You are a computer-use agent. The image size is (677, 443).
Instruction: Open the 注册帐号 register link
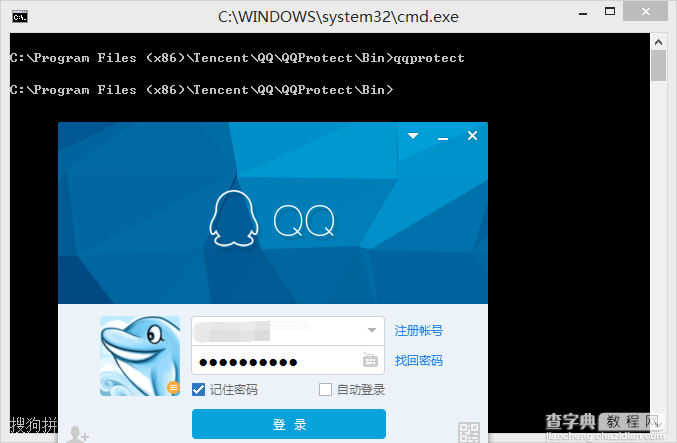pos(418,331)
